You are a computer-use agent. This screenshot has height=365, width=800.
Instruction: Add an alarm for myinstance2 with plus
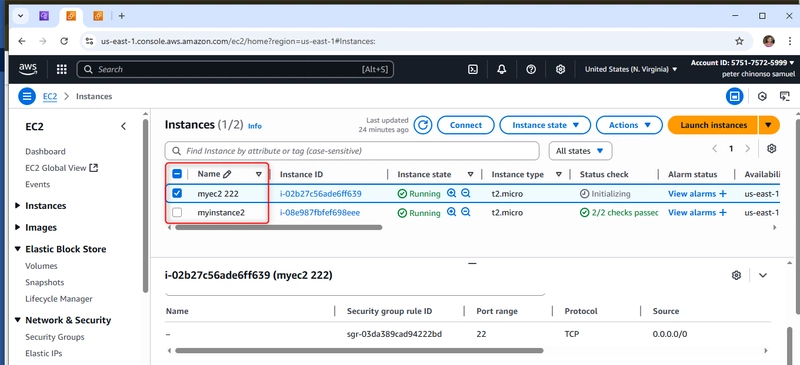coord(722,212)
